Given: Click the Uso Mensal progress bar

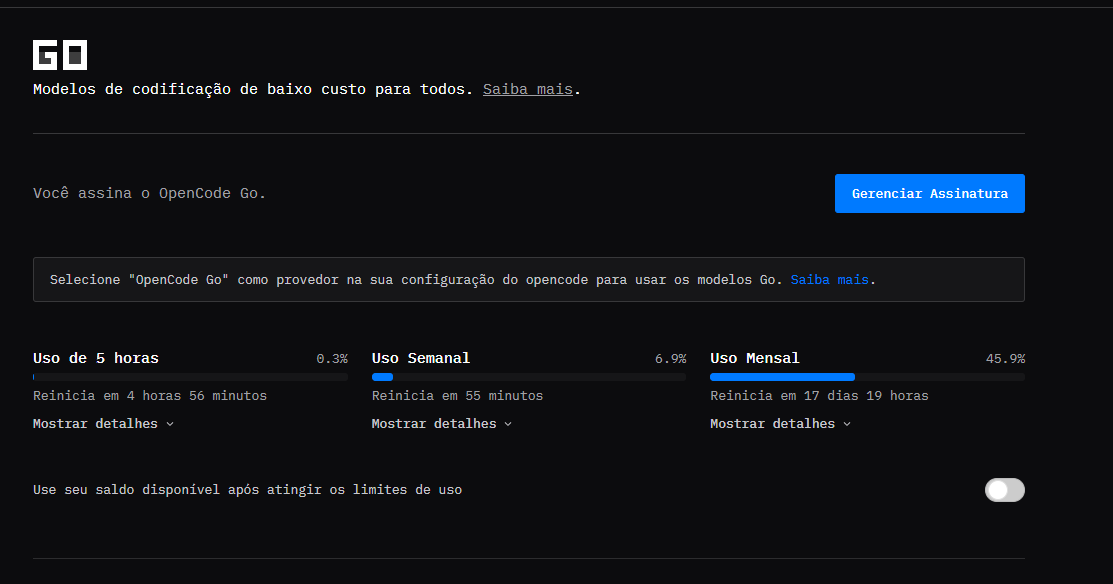Looking at the screenshot, I should pos(867,378).
